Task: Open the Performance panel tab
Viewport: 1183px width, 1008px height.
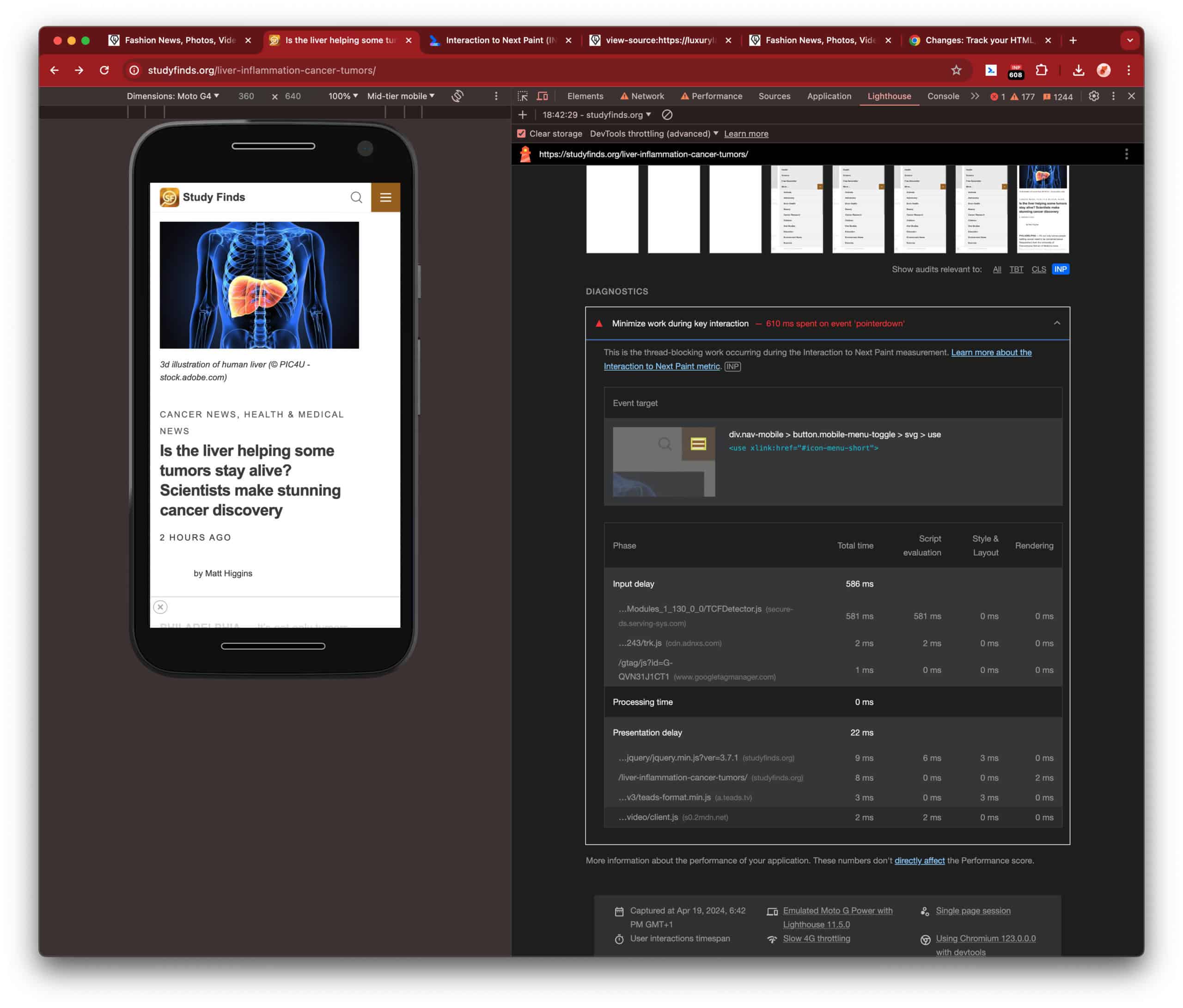Action: tap(717, 96)
